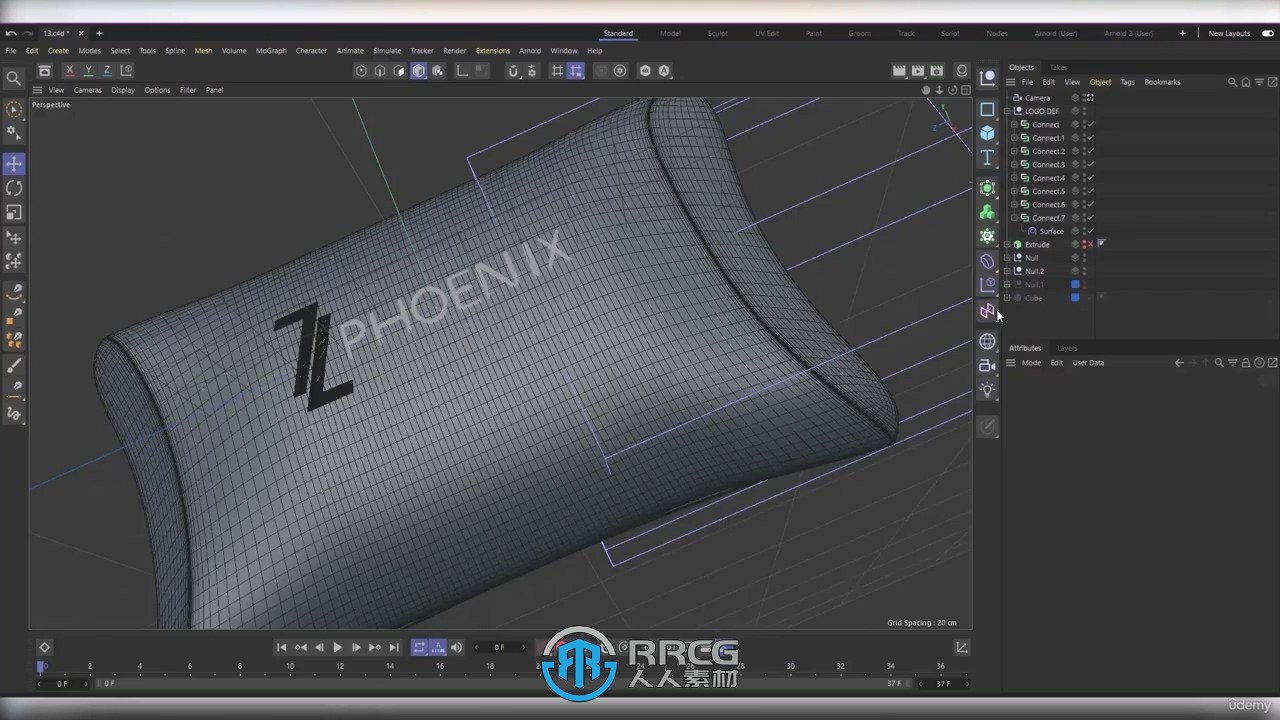Select the Move tool in left toolbar
This screenshot has width=1280, height=720.
14,163
